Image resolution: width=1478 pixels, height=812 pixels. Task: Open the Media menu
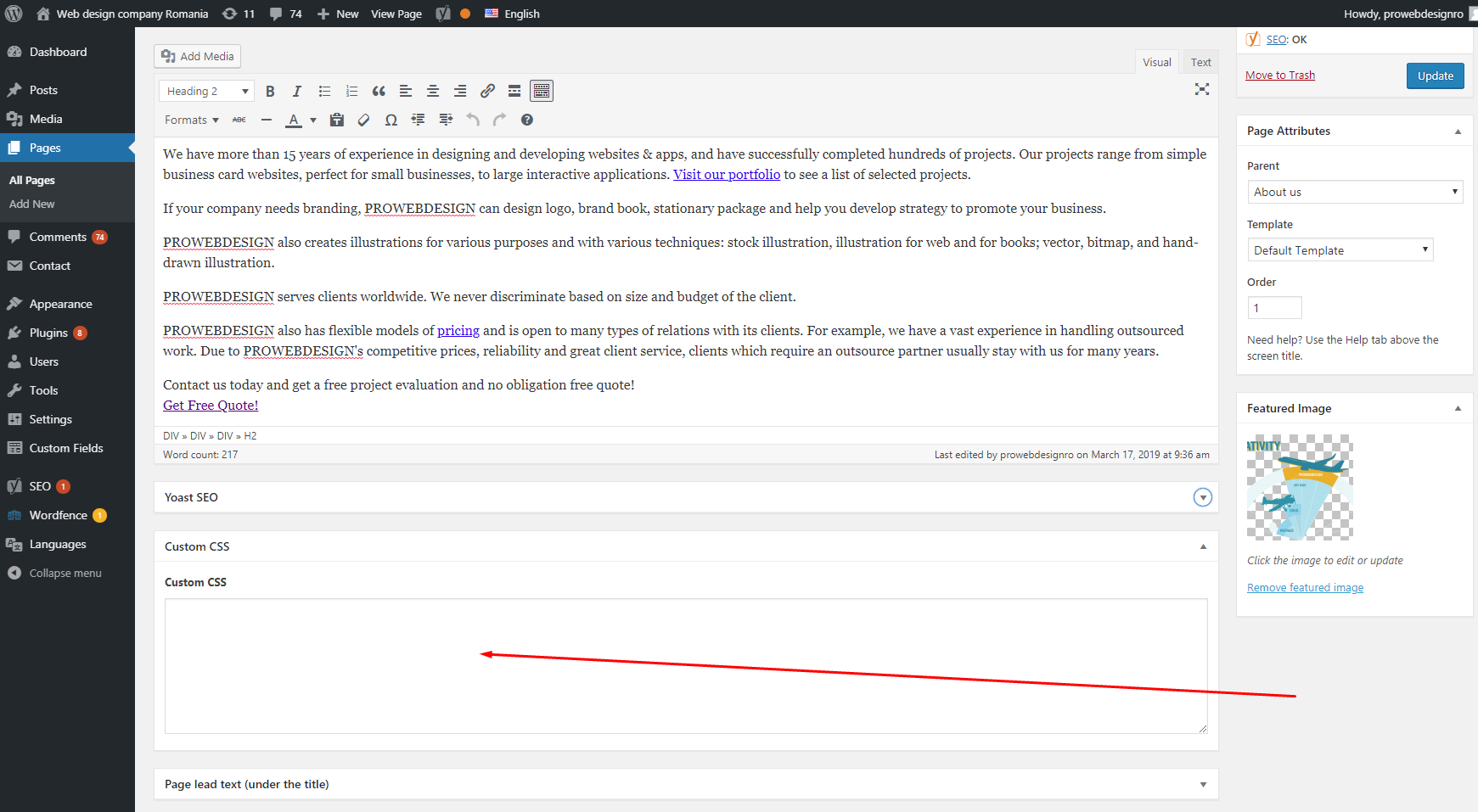point(67,119)
